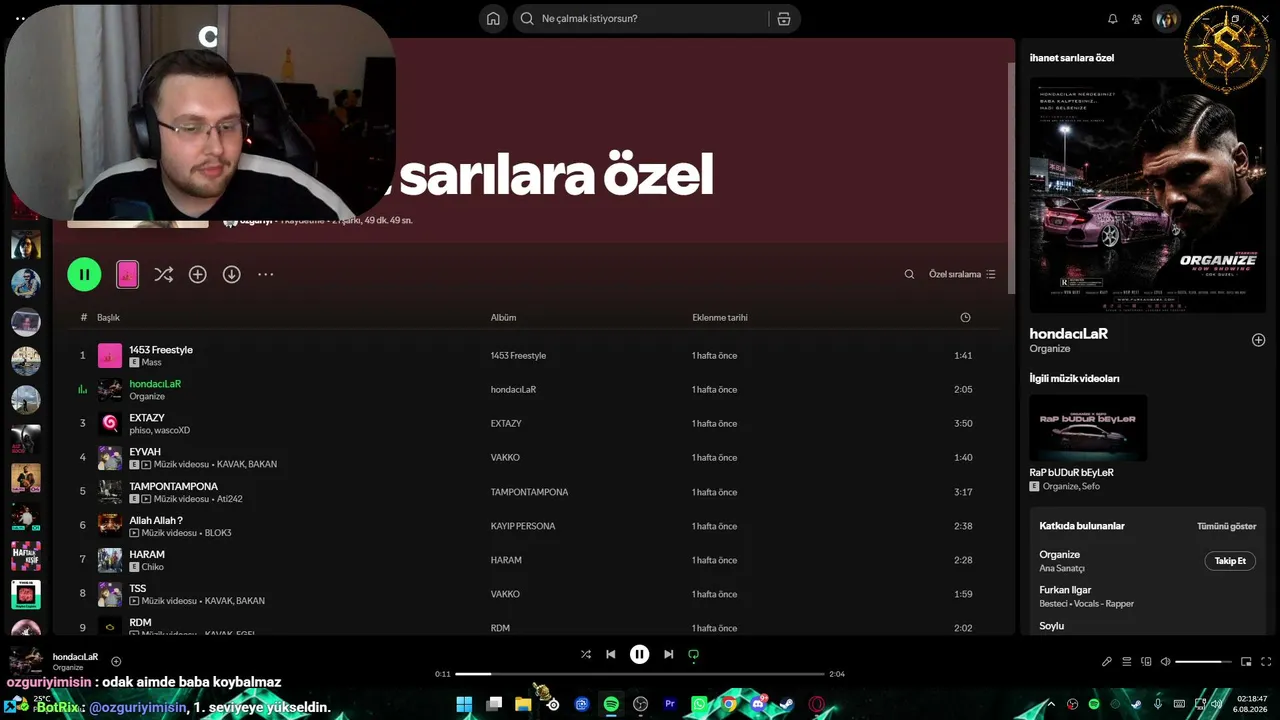Open the profile avatar menu in the top bar
Viewport: 1280px width, 720px height.
pos(1166,19)
